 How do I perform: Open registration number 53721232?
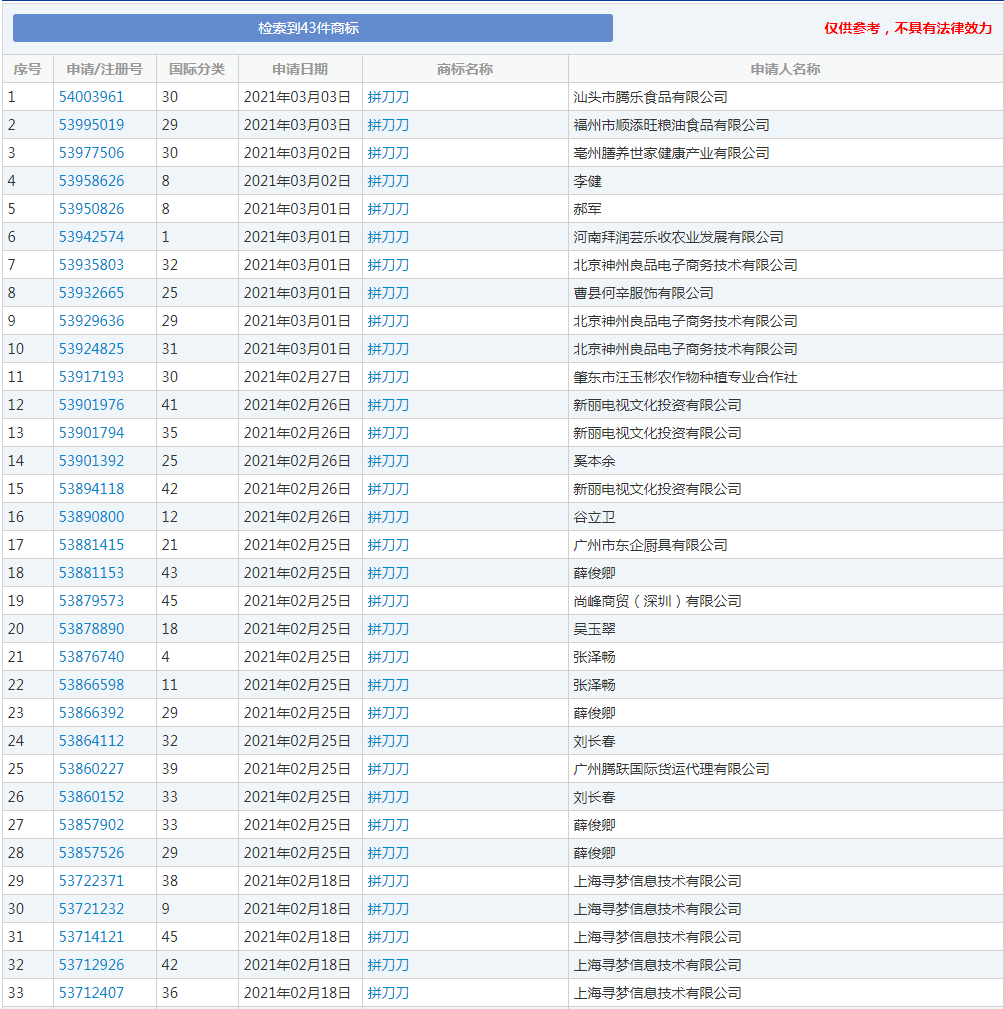point(91,909)
